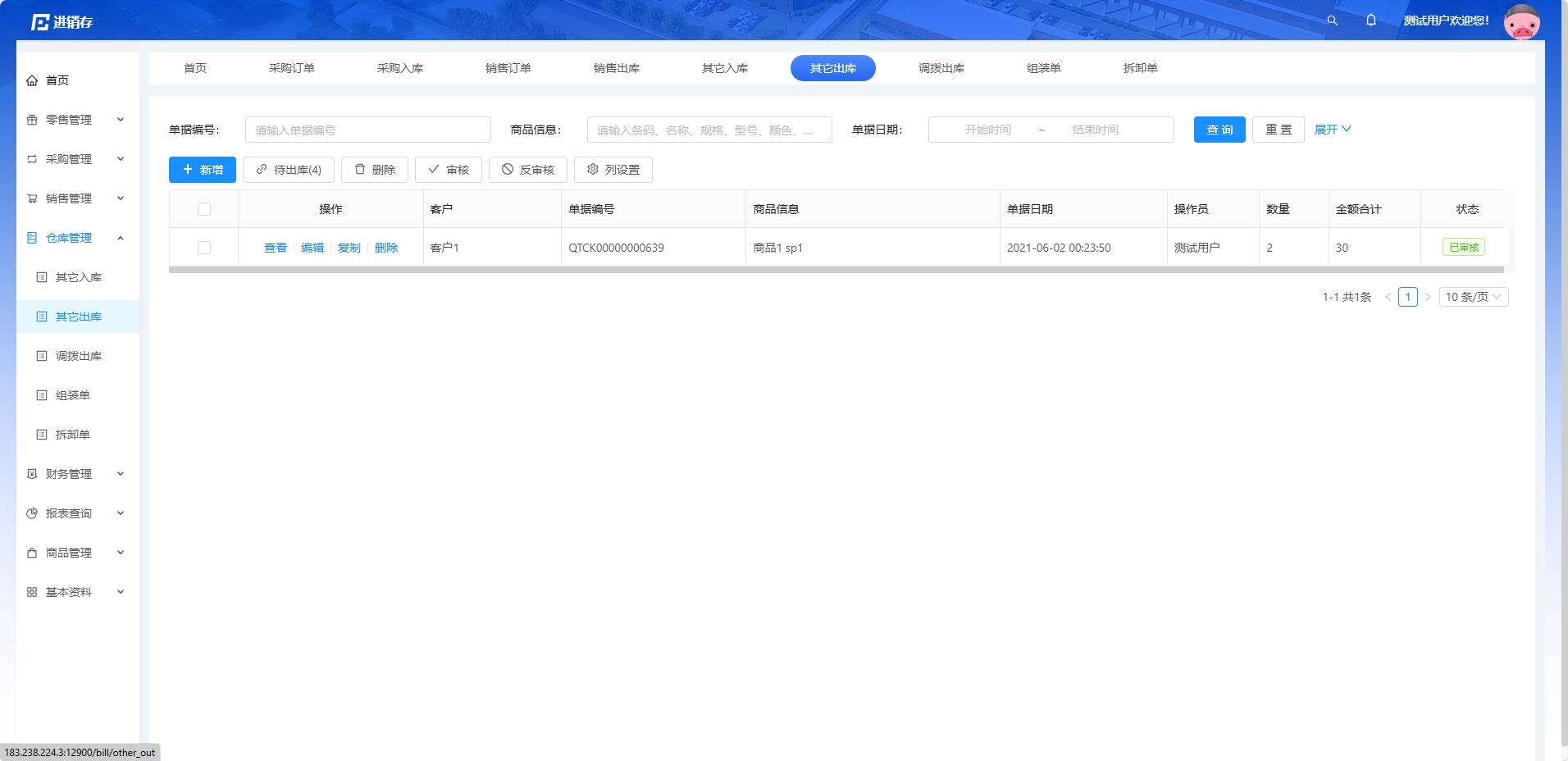The width and height of the screenshot is (1568, 761).
Task: Click the 销售管理 cart icon
Action: point(32,198)
